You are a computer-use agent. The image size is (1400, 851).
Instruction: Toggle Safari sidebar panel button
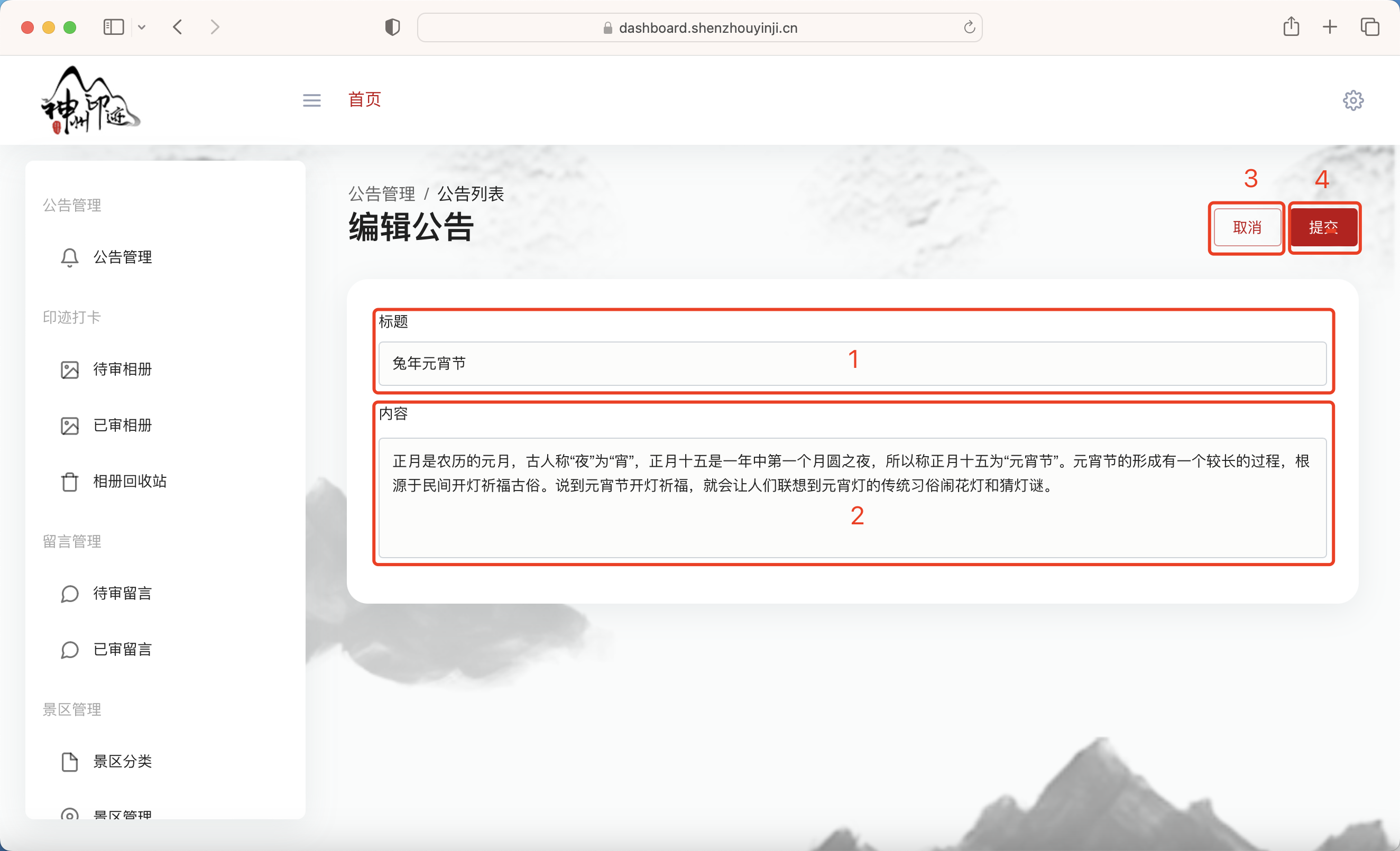[x=113, y=27]
